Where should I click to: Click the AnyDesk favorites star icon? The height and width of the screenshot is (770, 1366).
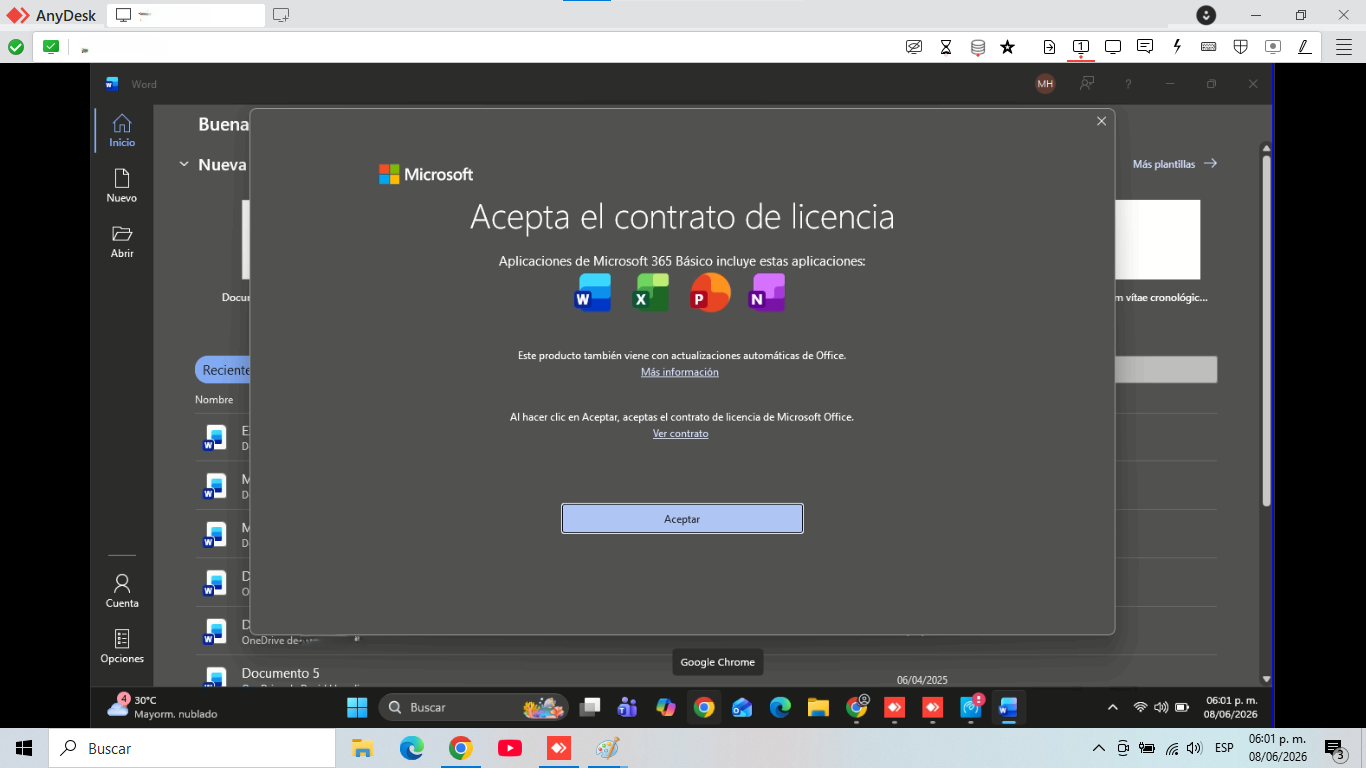point(1008,47)
